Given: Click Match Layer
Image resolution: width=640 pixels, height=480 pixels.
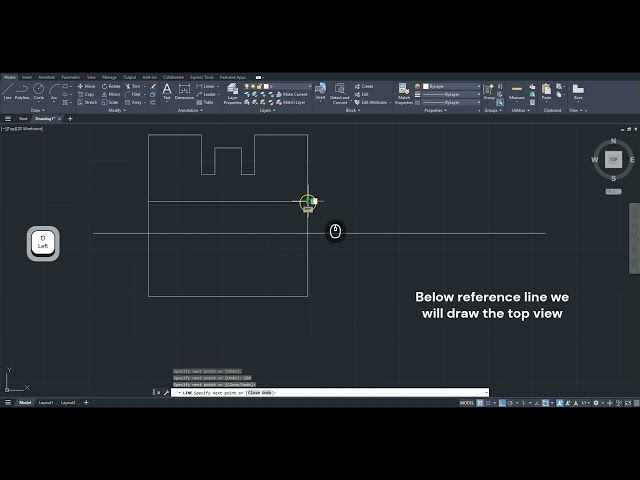Looking at the screenshot, I should pos(291,102).
